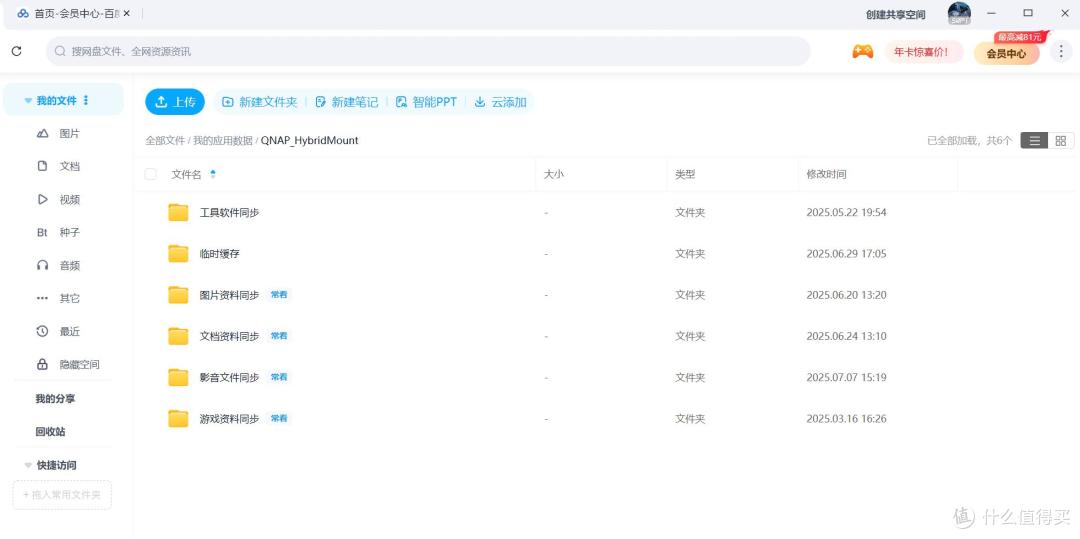Click the 影音文件同步 folder name
This screenshot has height=539, width=1080.
229,378
